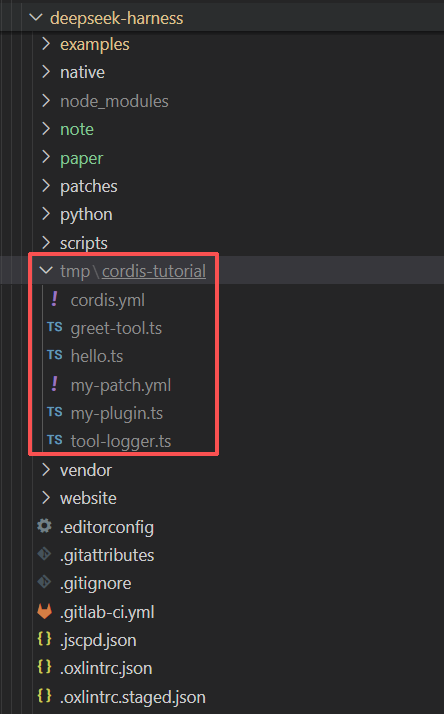This screenshot has width=444, height=714.
Task: Open the .oxlintrc.json file
Action: 106,668
